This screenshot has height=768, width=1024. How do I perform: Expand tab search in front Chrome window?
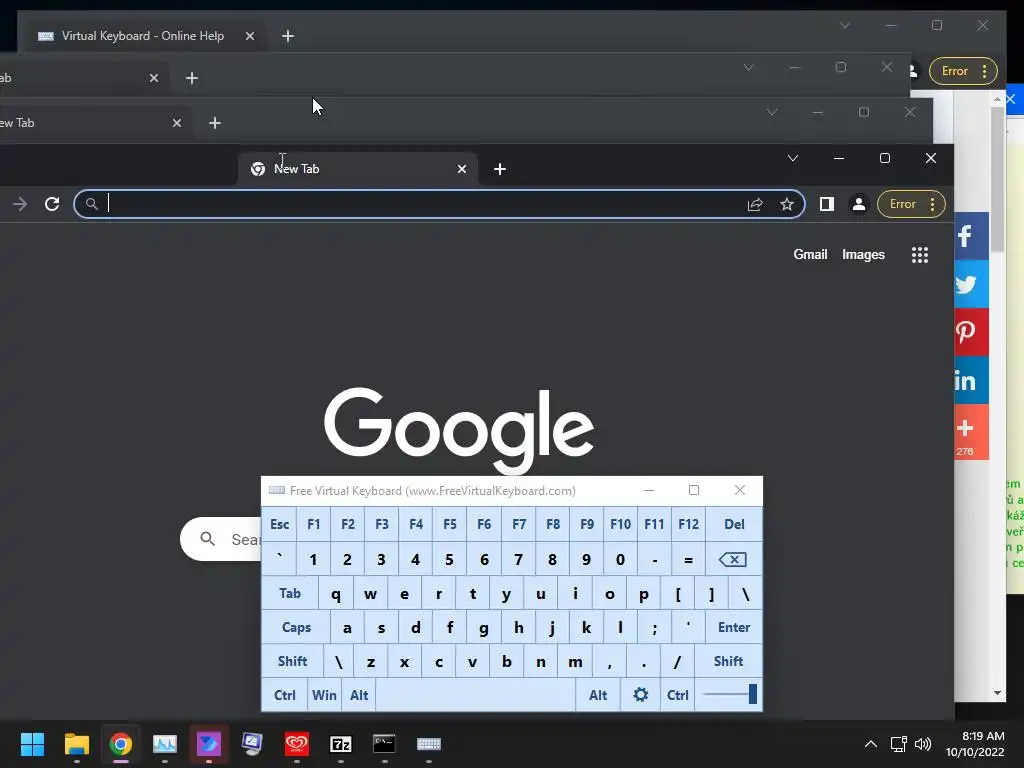coord(793,158)
